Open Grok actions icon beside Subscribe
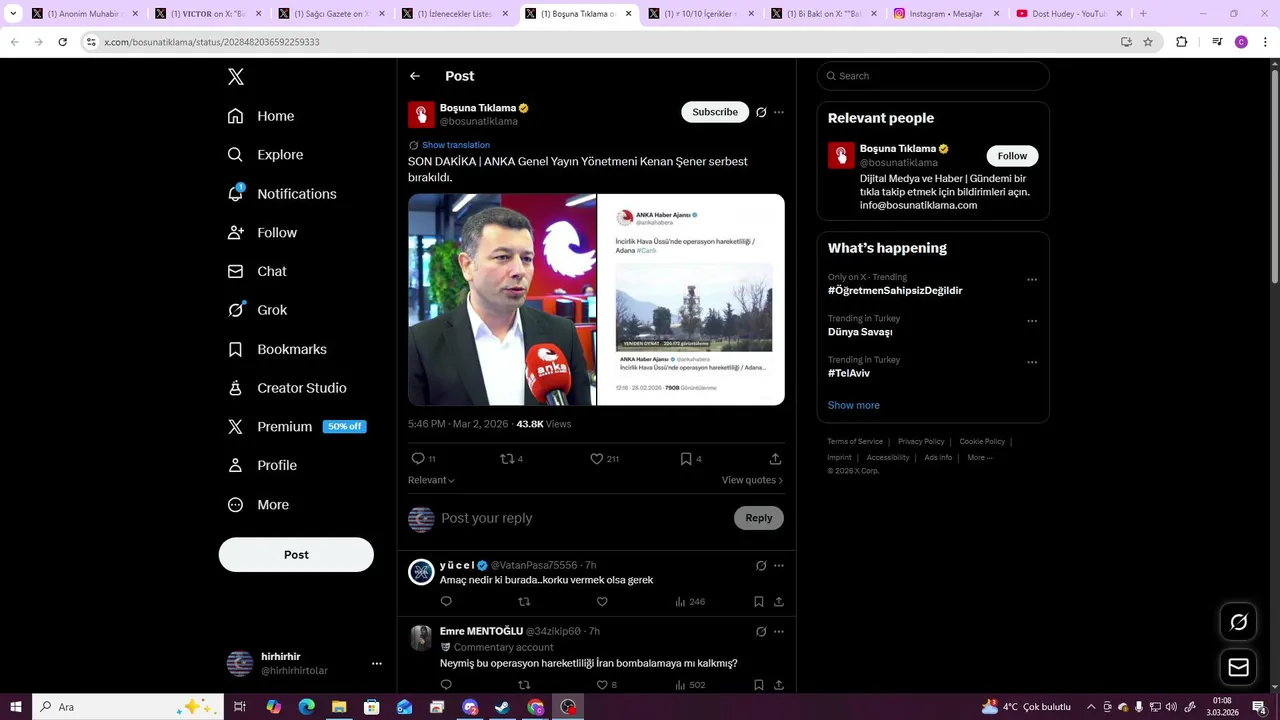This screenshot has width=1280, height=720. point(761,112)
